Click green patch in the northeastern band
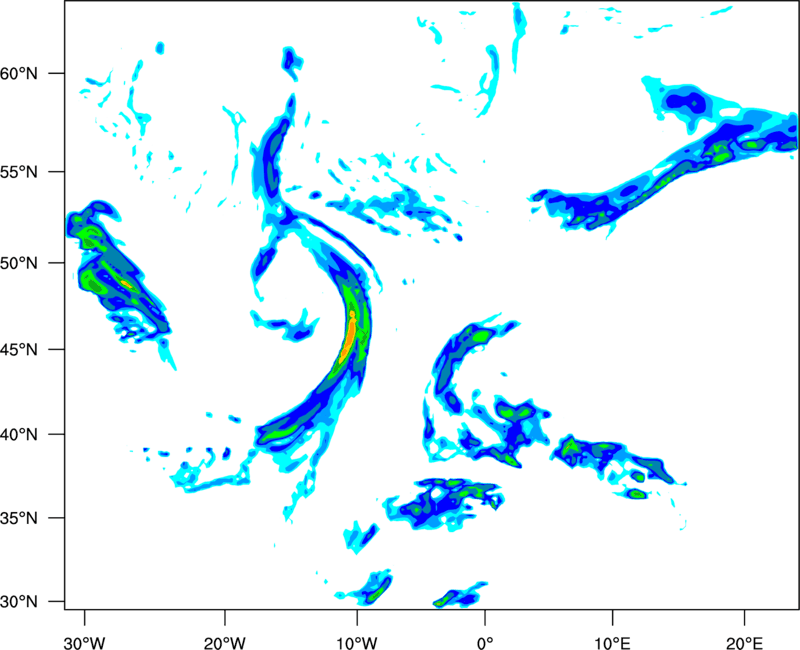This screenshot has width=800, height=650. pos(718,153)
